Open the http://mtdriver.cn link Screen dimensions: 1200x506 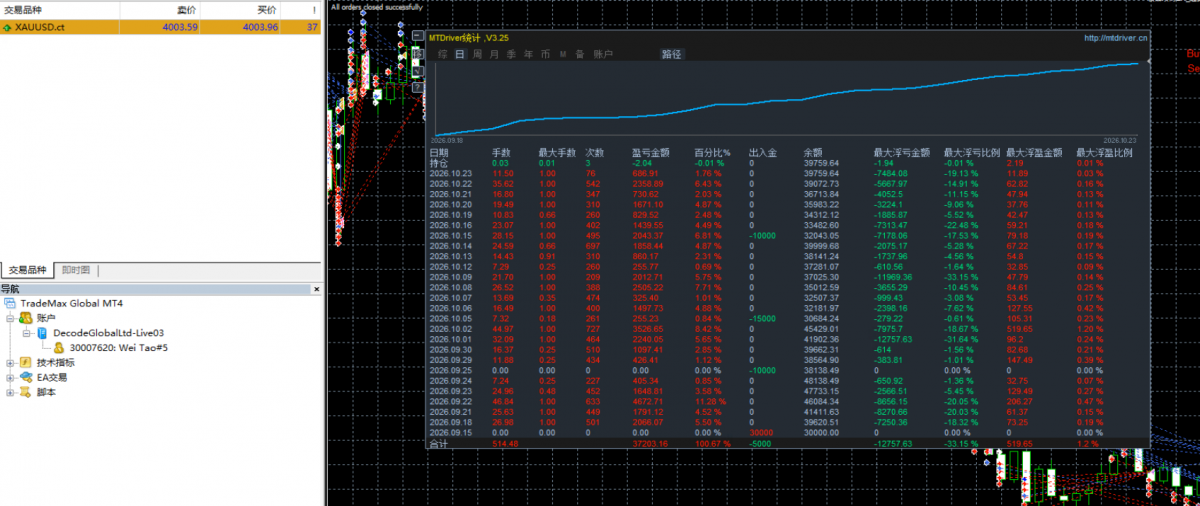[1116, 37]
